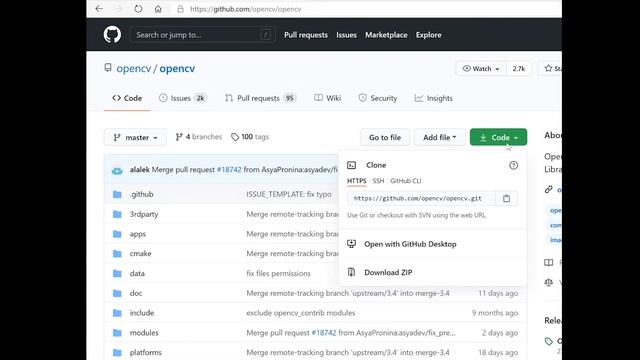Open the 'fix files permissions' commit message
The image size is (640, 360).
point(278,273)
